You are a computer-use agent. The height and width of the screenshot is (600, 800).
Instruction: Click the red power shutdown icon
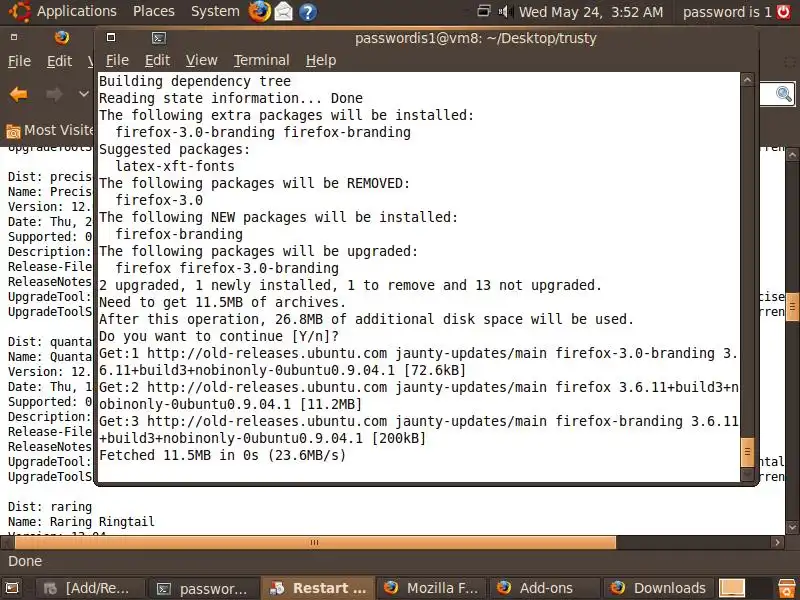[783, 11]
